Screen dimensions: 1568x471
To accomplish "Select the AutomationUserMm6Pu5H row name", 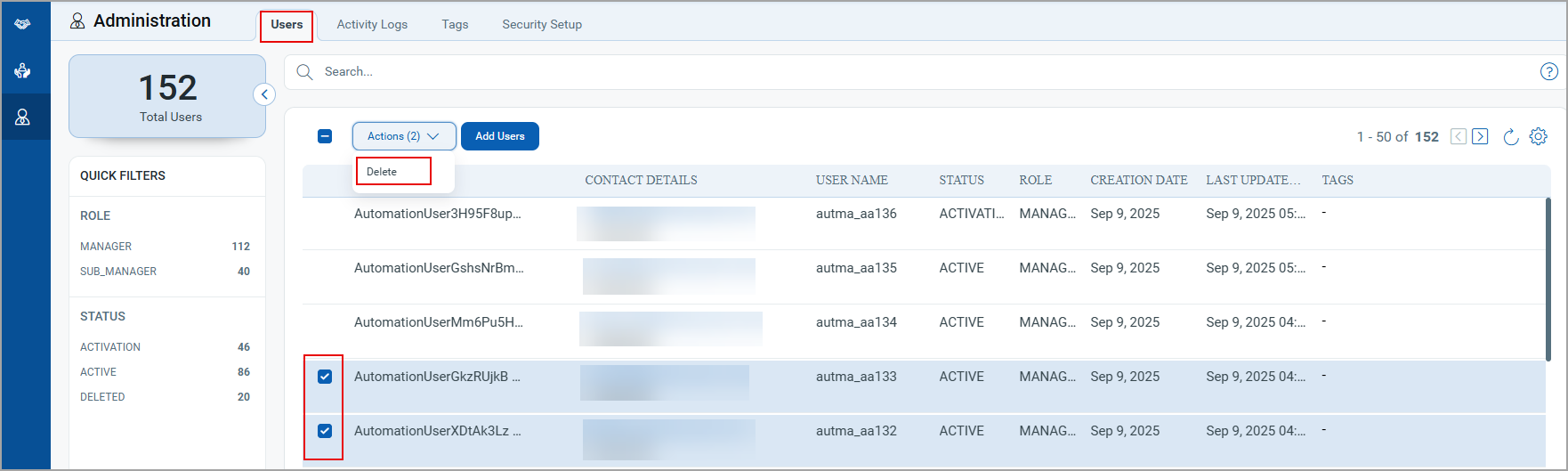I will pyautogui.click(x=439, y=322).
